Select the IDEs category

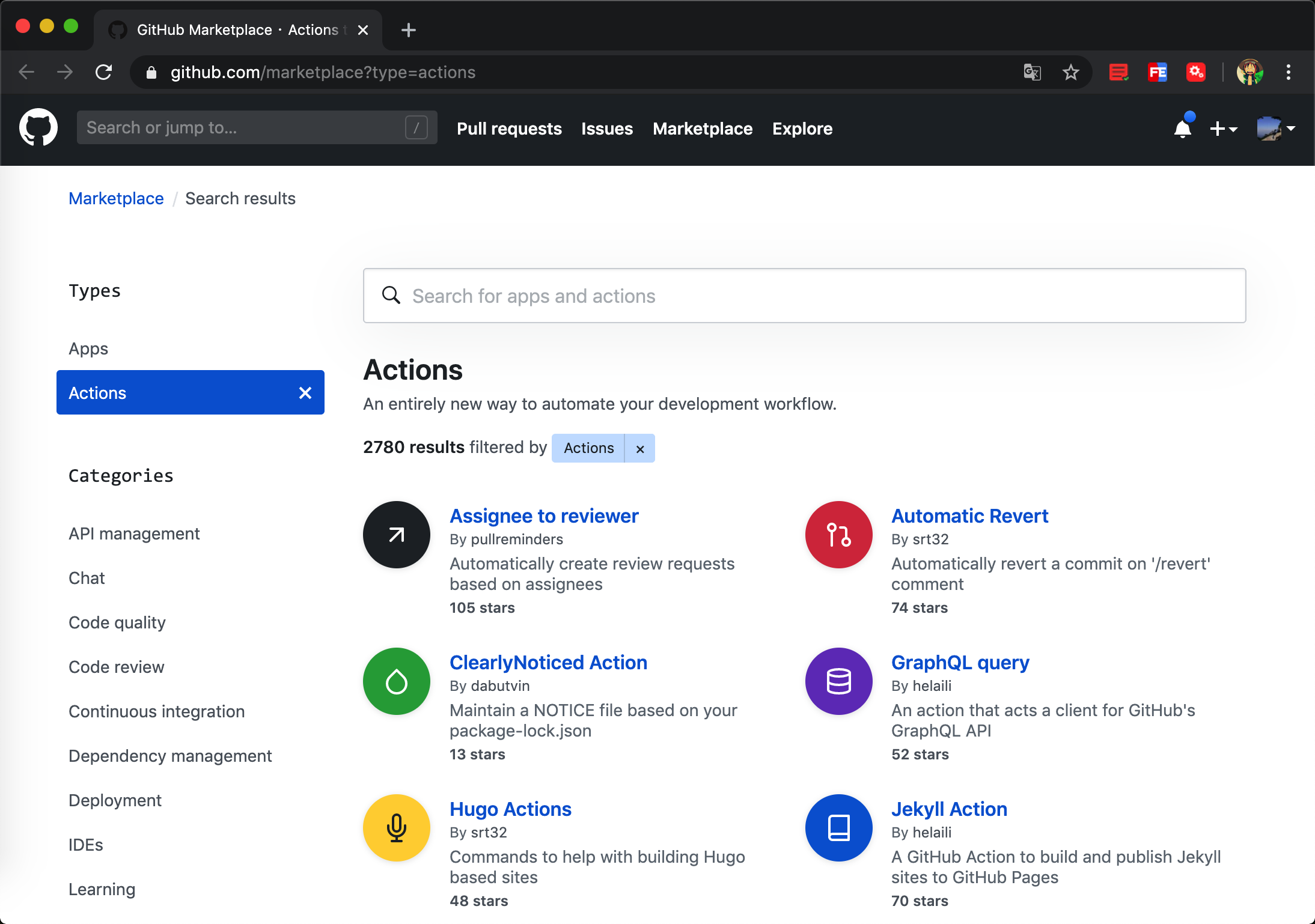pyautogui.click(x=86, y=845)
